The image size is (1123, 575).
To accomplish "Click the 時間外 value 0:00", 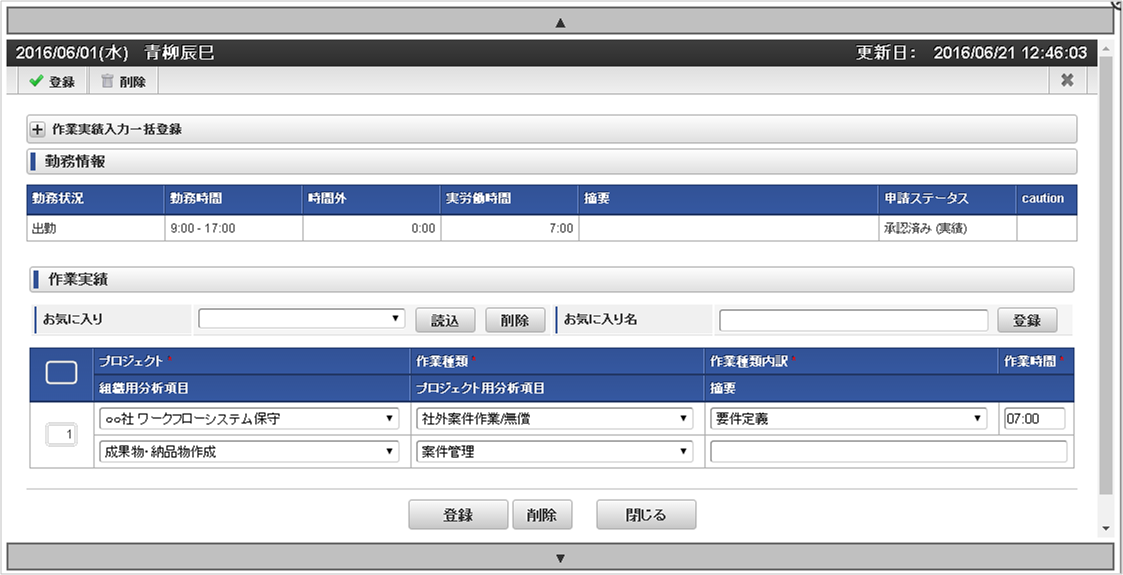I will [372, 228].
